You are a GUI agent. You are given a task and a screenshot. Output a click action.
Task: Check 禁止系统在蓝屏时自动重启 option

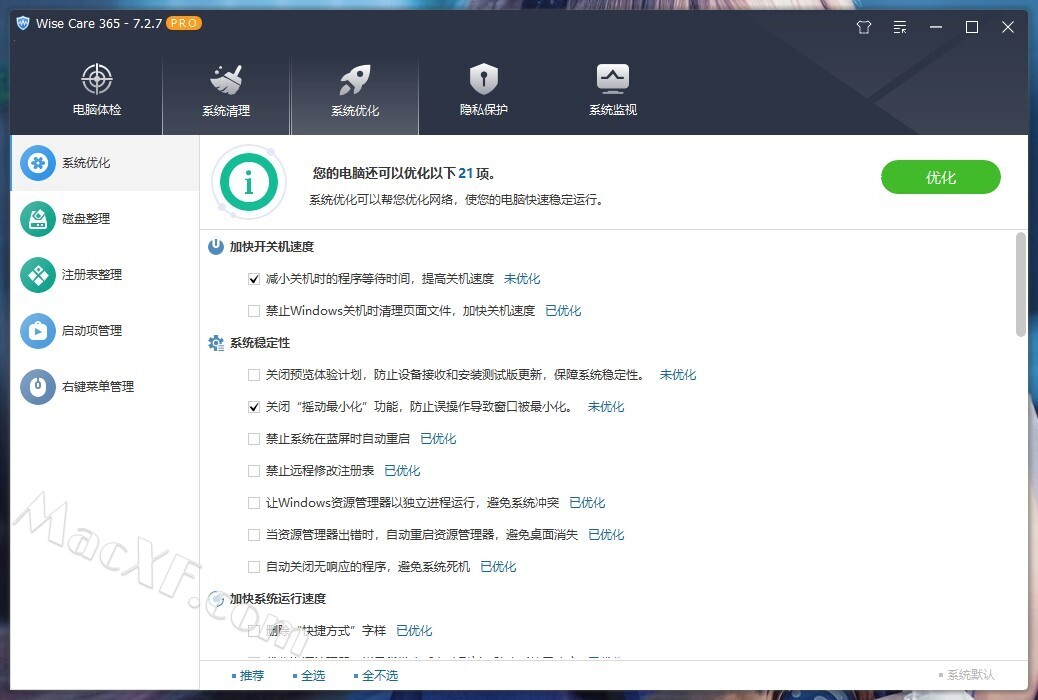tap(254, 439)
